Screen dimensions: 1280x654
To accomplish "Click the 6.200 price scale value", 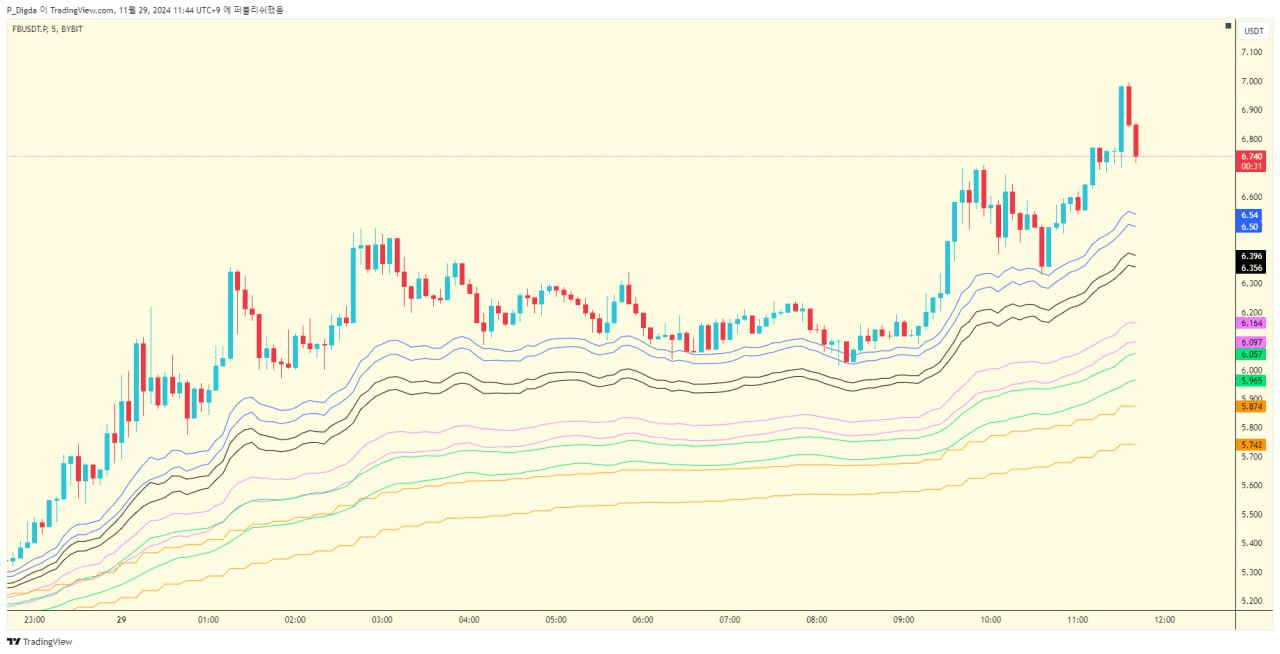I will pyautogui.click(x=1252, y=313).
